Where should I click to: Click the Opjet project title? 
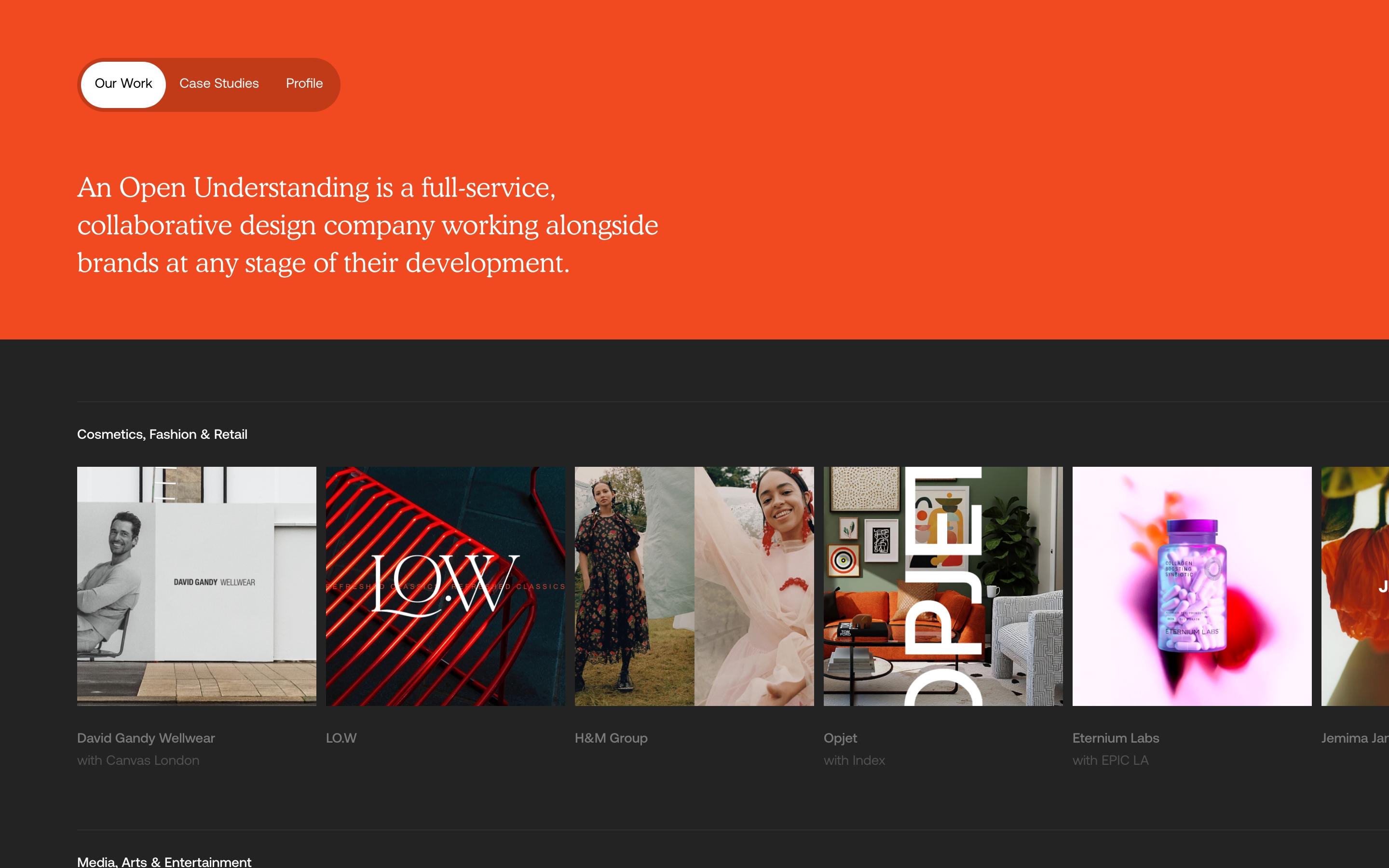point(840,738)
